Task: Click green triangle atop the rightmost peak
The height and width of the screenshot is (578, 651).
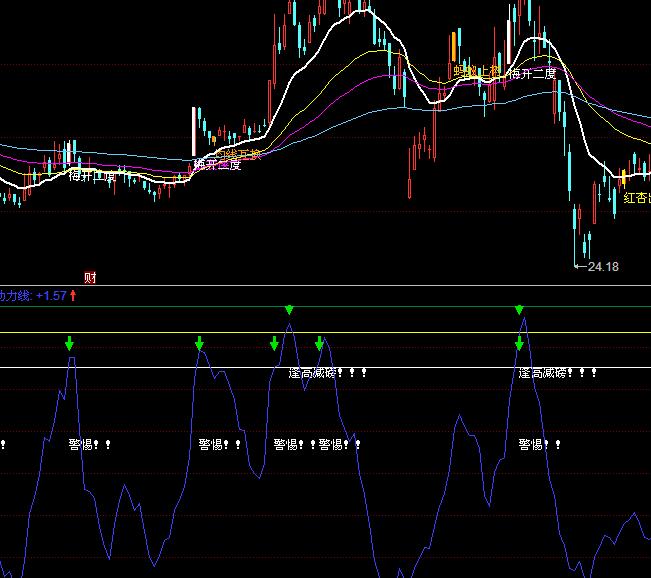Action: [519, 311]
